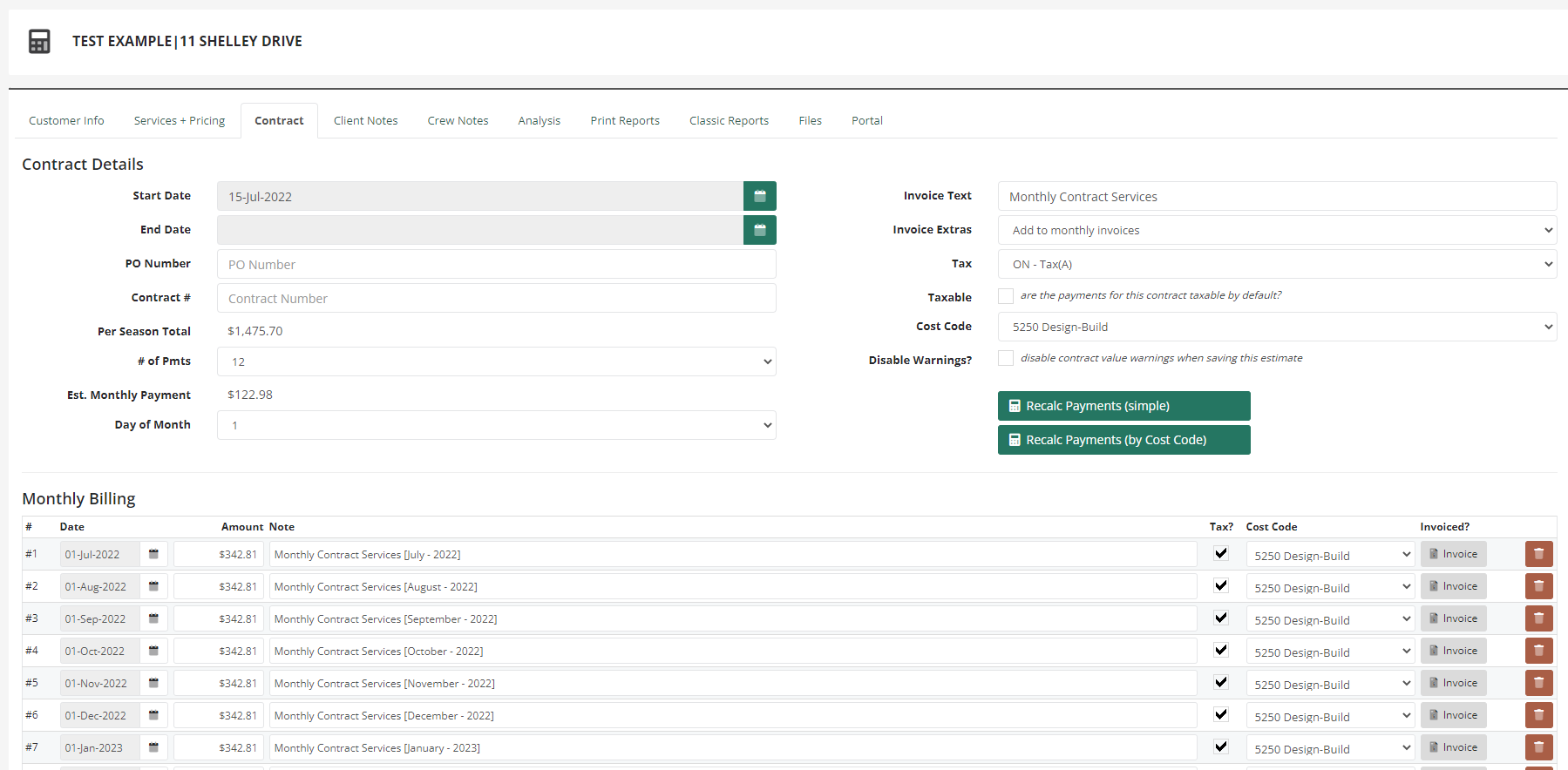This screenshot has width=1568, height=770.
Task: Click the Start Date field 15-Jul-2022
Action: pyautogui.click(x=480, y=196)
